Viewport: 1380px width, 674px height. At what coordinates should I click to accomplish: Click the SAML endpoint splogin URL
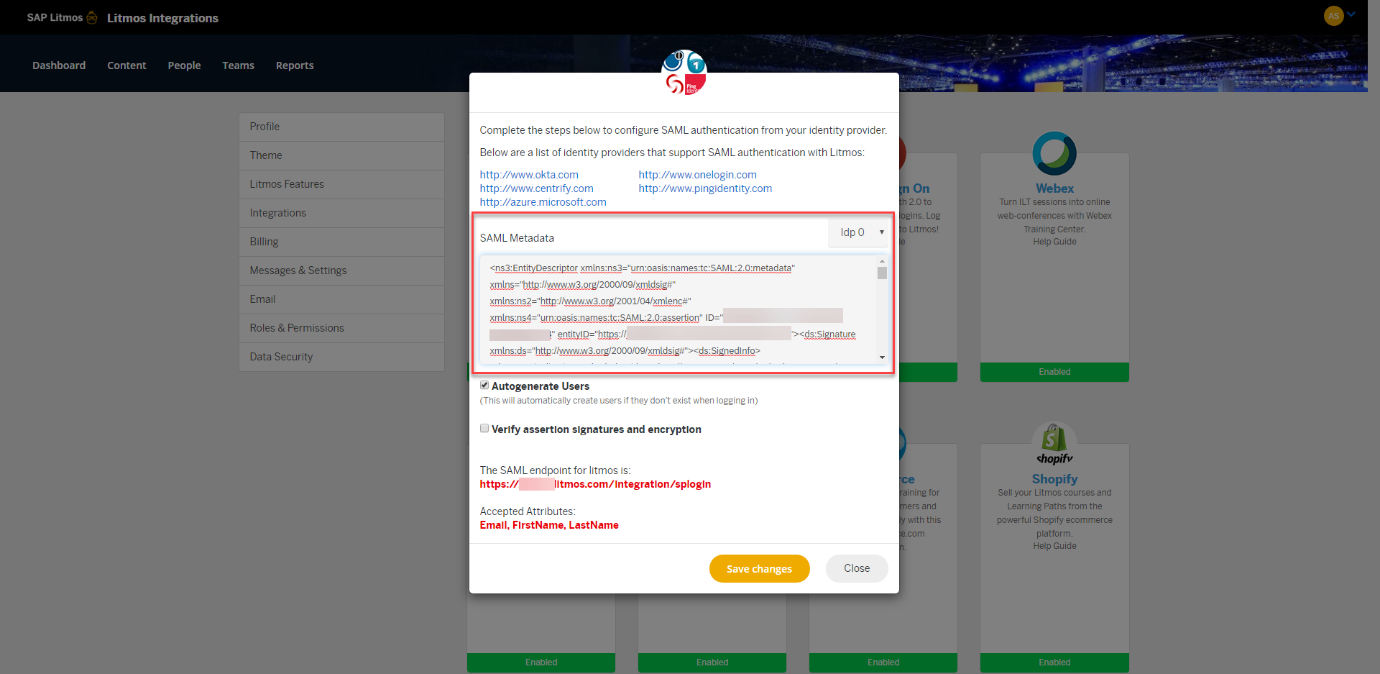point(595,484)
